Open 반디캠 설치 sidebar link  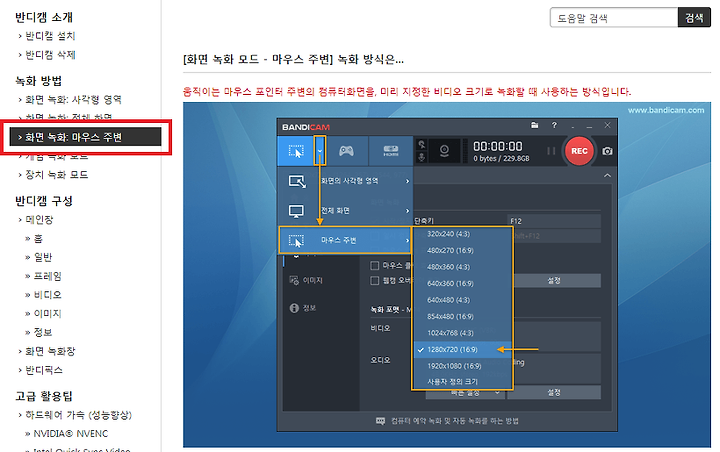tap(50, 36)
